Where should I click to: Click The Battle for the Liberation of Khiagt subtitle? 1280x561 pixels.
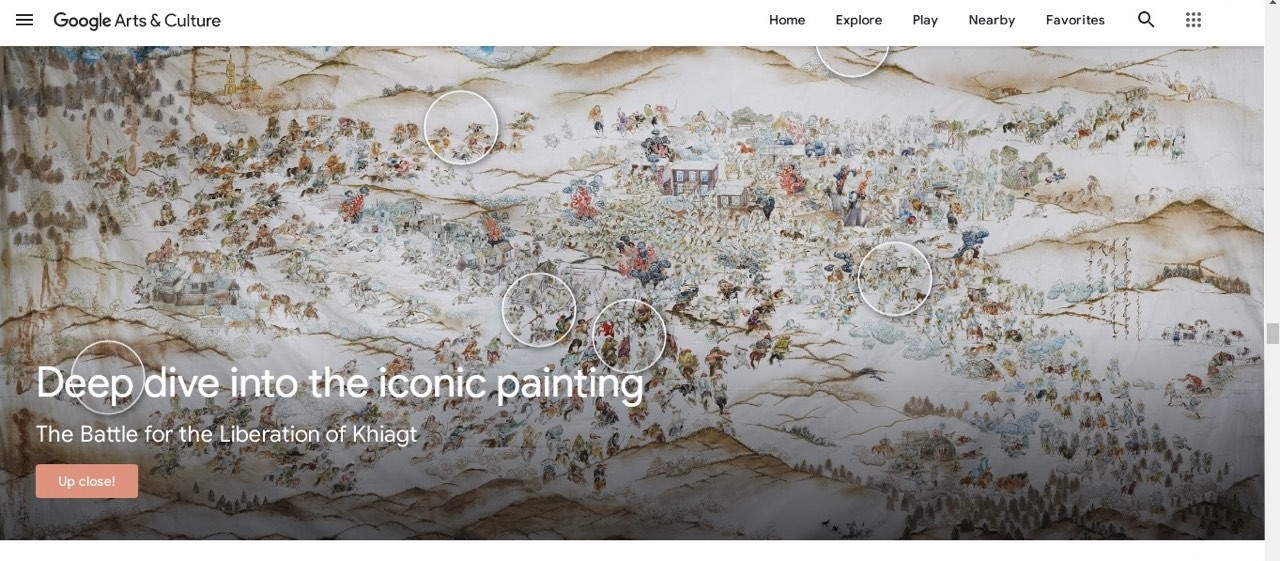[x=227, y=435]
